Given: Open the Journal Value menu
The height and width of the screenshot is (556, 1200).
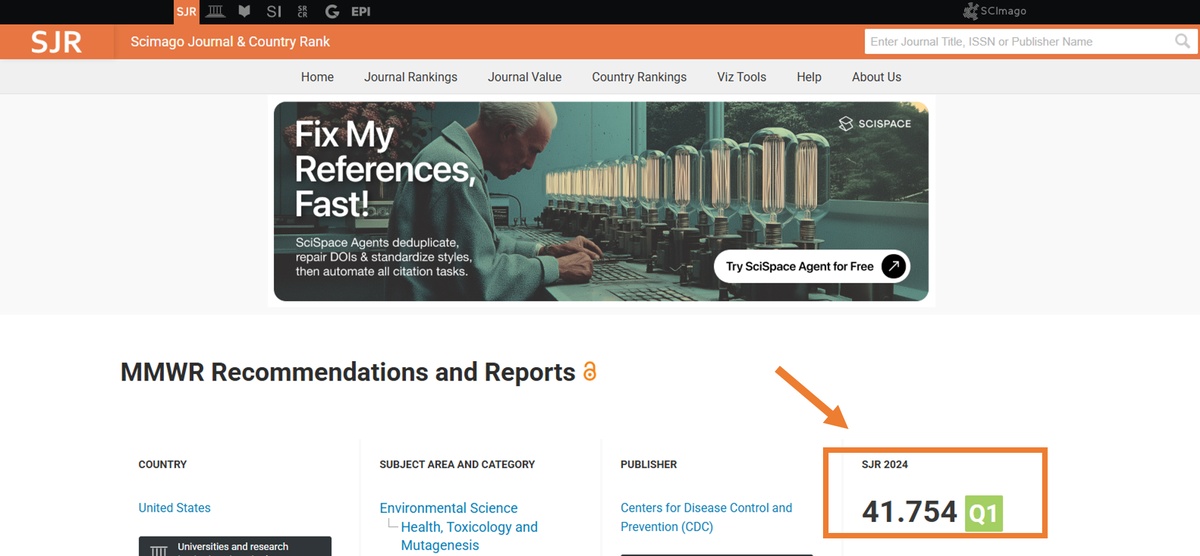Looking at the screenshot, I should click(x=525, y=77).
